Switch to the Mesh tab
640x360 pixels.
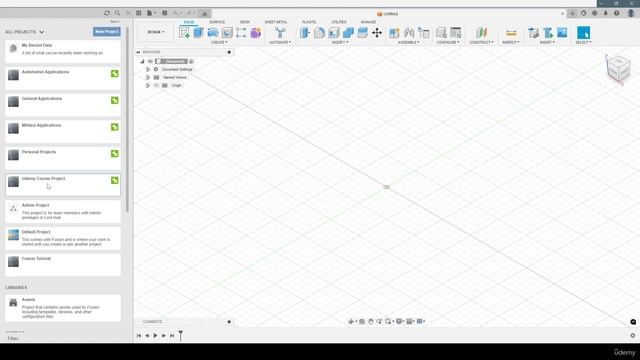click(245, 22)
